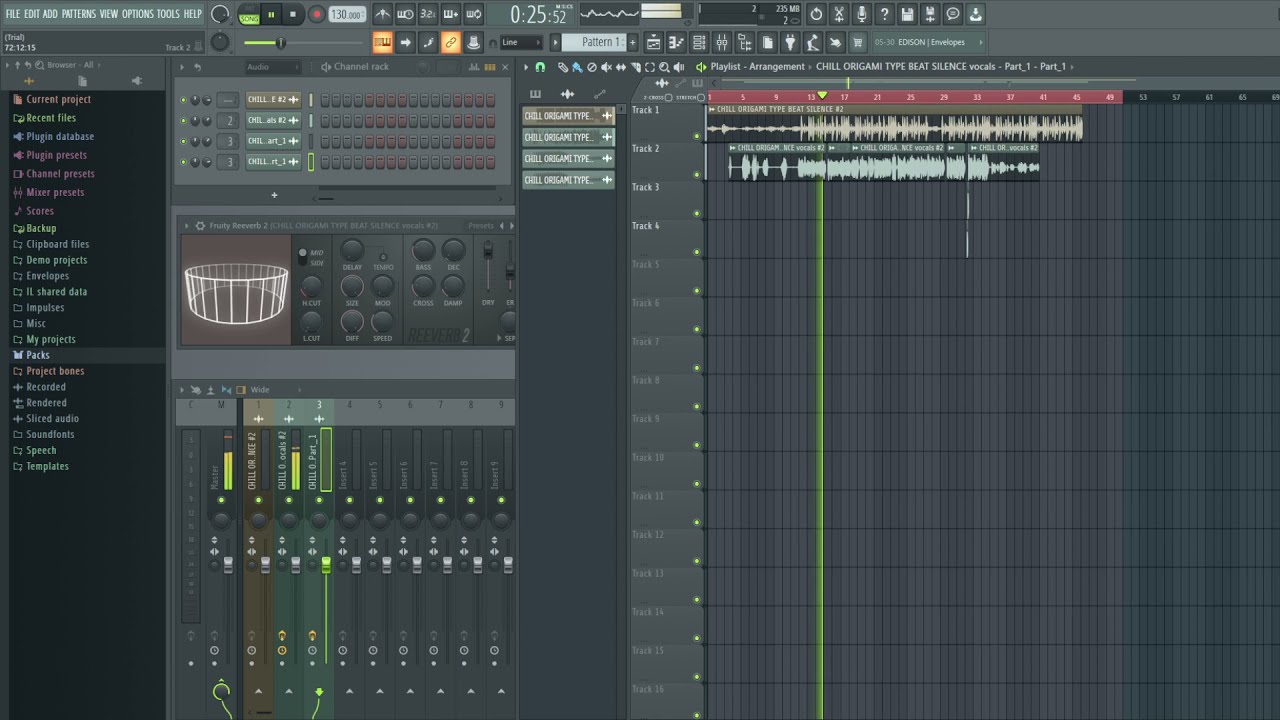
Task: Open the FILE menu
Action: [x=13, y=14]
